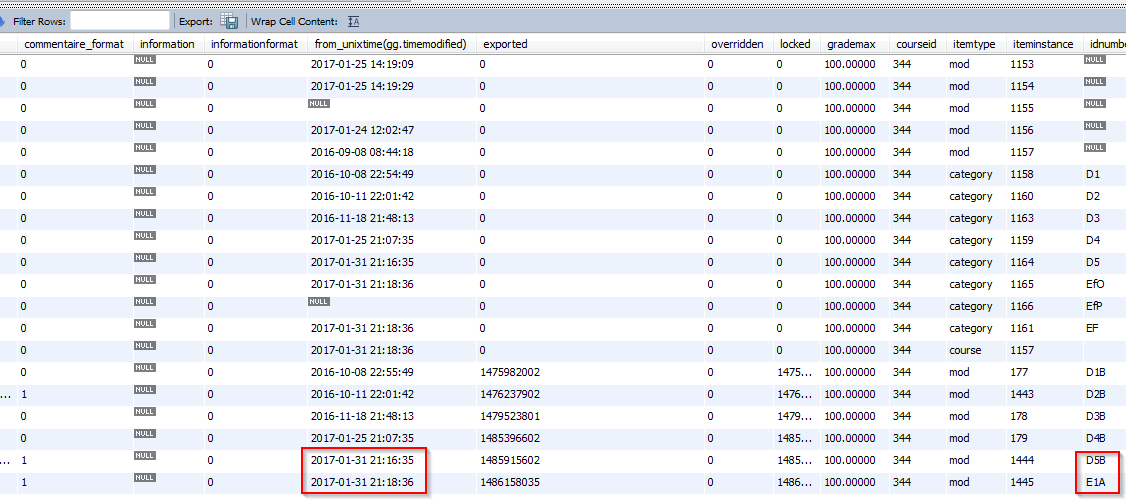Click the exported cell with value 1486158035
Screen dimensions: 1126x501
[x=511, y=482]
